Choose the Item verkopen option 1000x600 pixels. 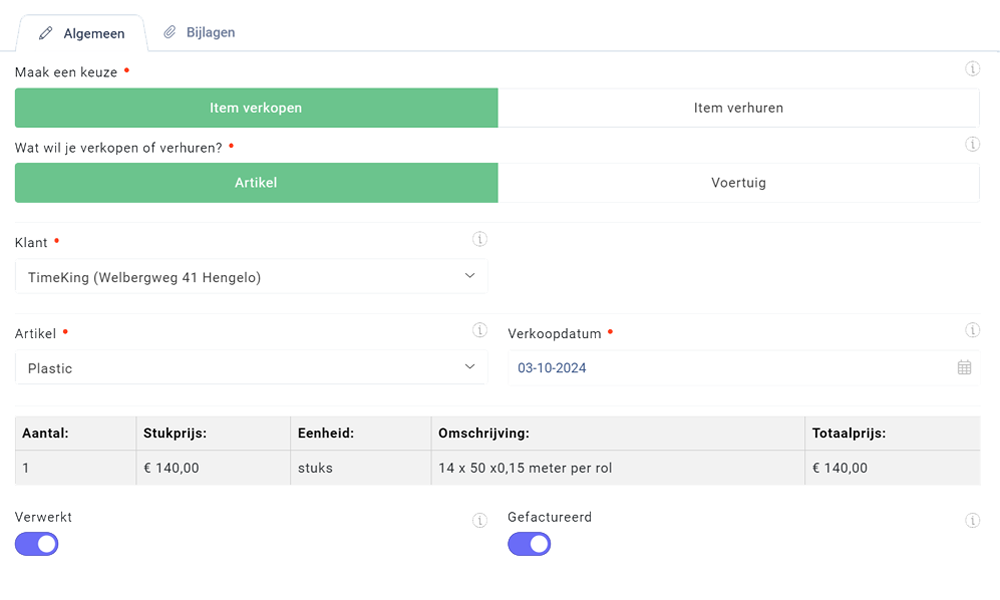(x=256, y=108)
